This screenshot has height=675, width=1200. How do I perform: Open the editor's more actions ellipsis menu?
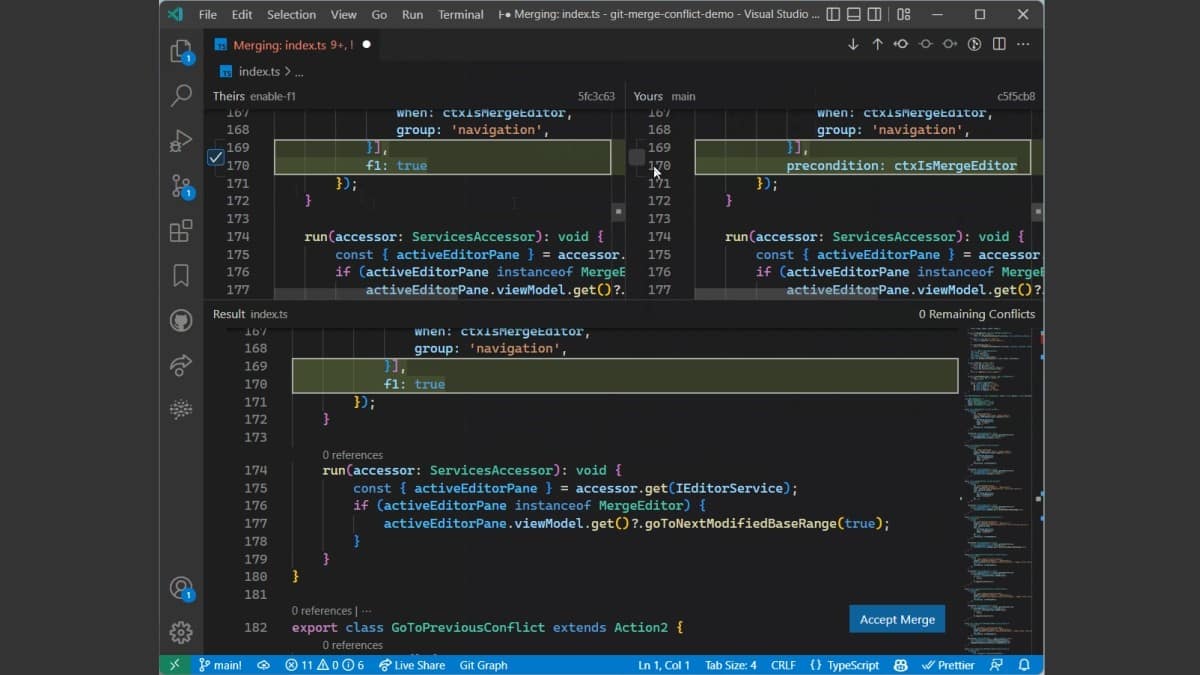point(1023,44)
